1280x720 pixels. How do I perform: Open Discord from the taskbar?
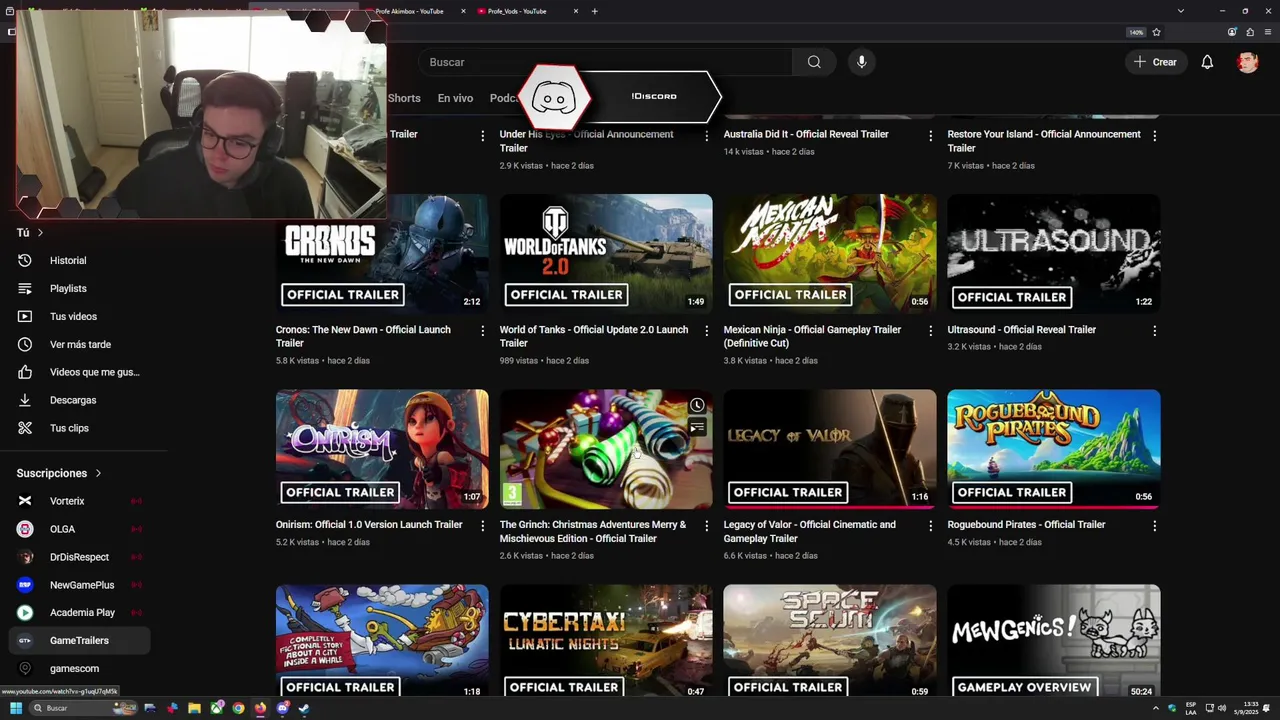coord(282,708)
